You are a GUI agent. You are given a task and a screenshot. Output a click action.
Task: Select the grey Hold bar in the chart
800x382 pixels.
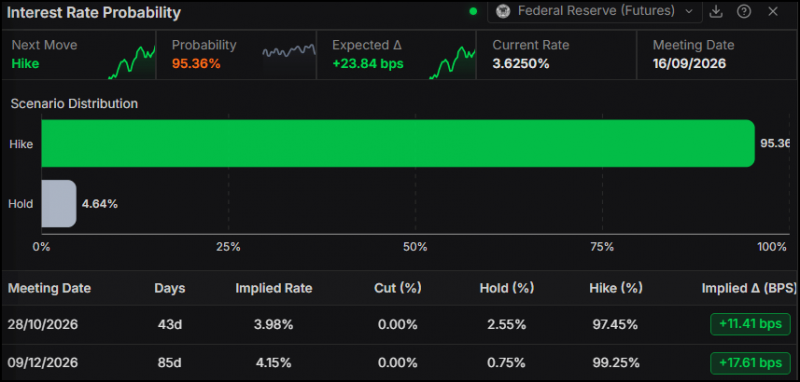click(59, 203)
